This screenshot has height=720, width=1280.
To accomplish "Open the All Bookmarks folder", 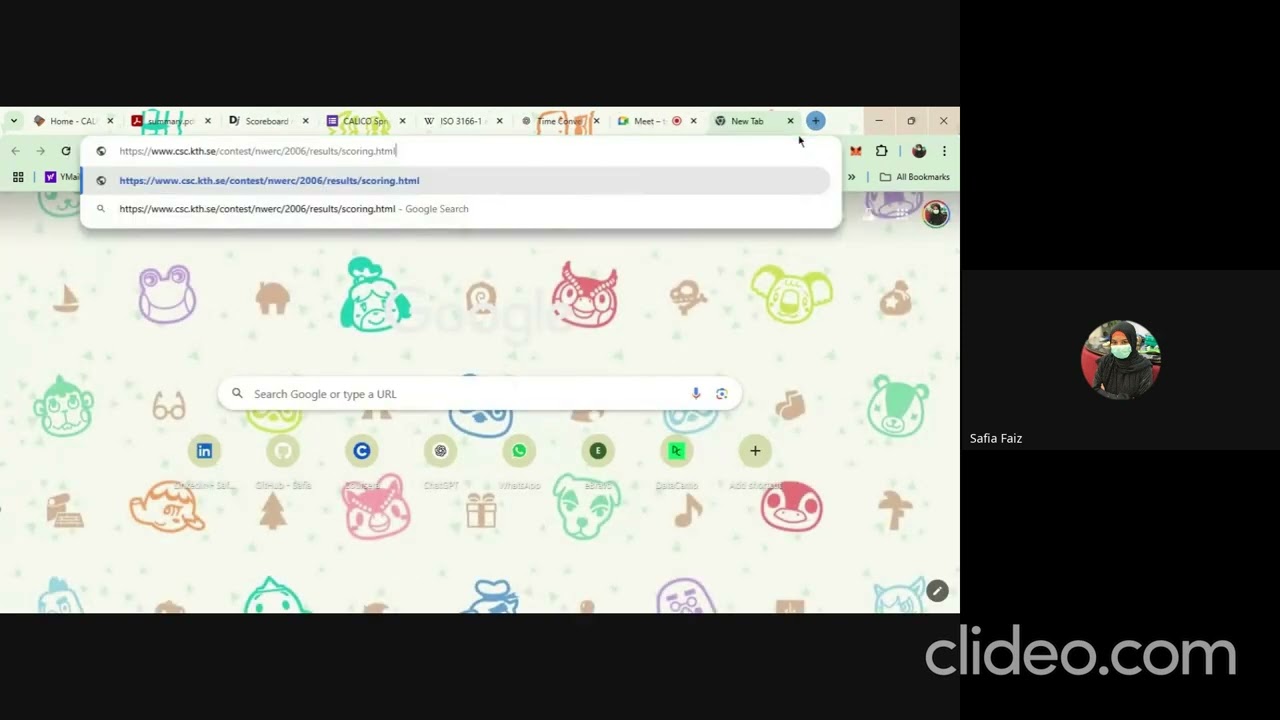I will [x=915, y=177].
